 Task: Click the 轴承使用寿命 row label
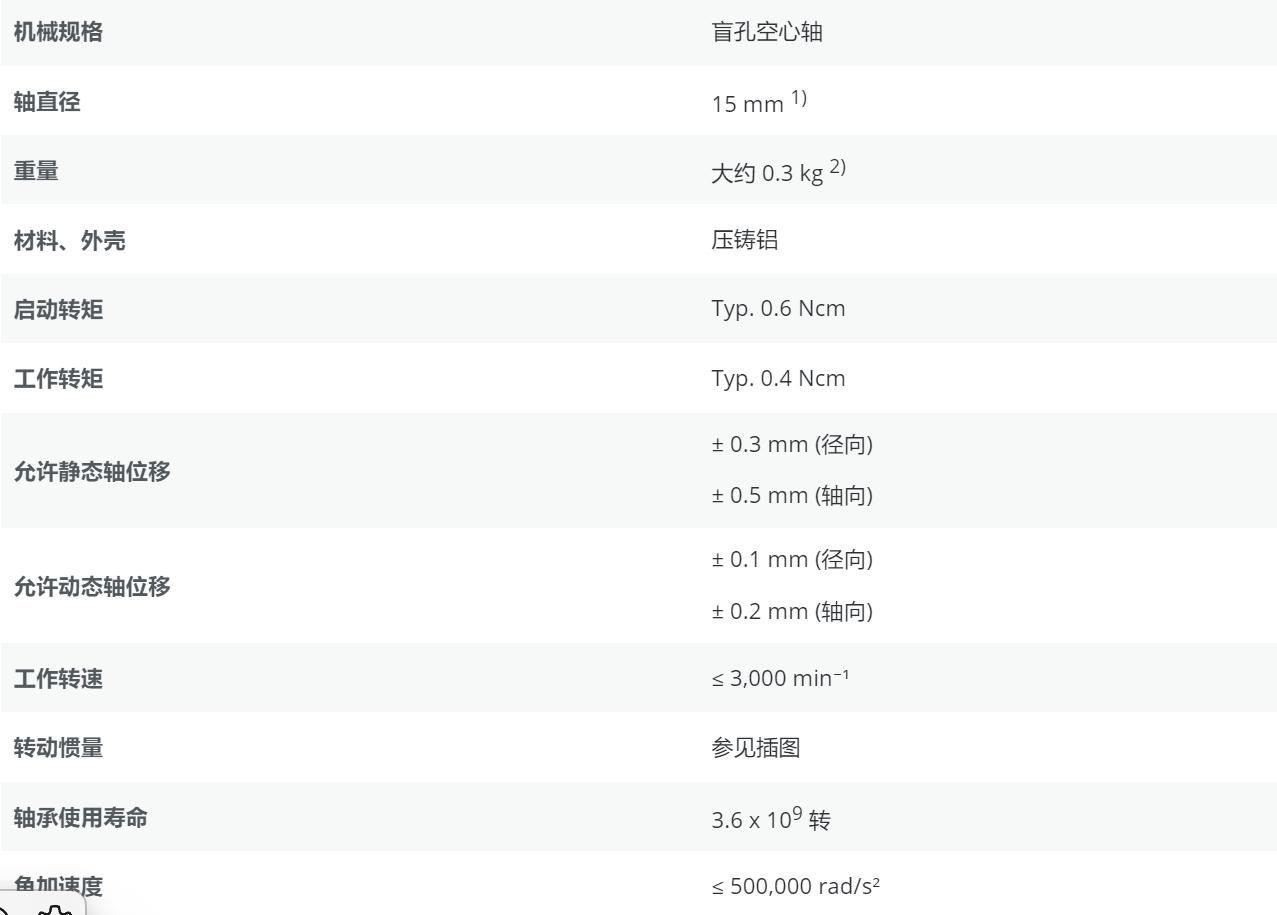(x=80, y=817)
